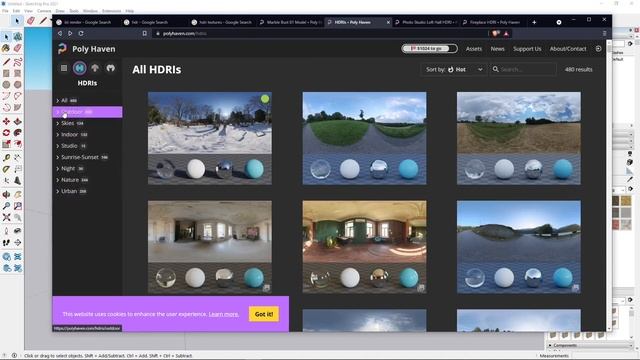Switch to Marble Bust 01 Model tab
This screenshot has height=360, width=640.
point(291,22)
